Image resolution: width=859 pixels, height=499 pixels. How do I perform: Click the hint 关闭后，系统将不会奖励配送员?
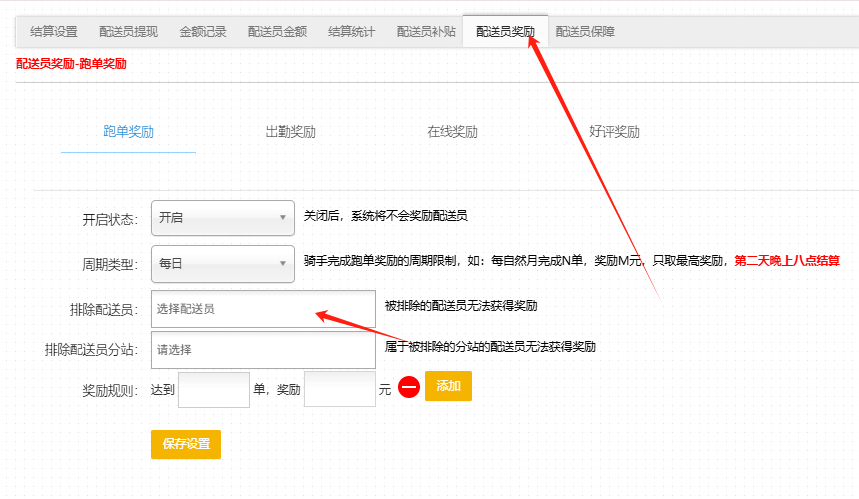point(386,216)
